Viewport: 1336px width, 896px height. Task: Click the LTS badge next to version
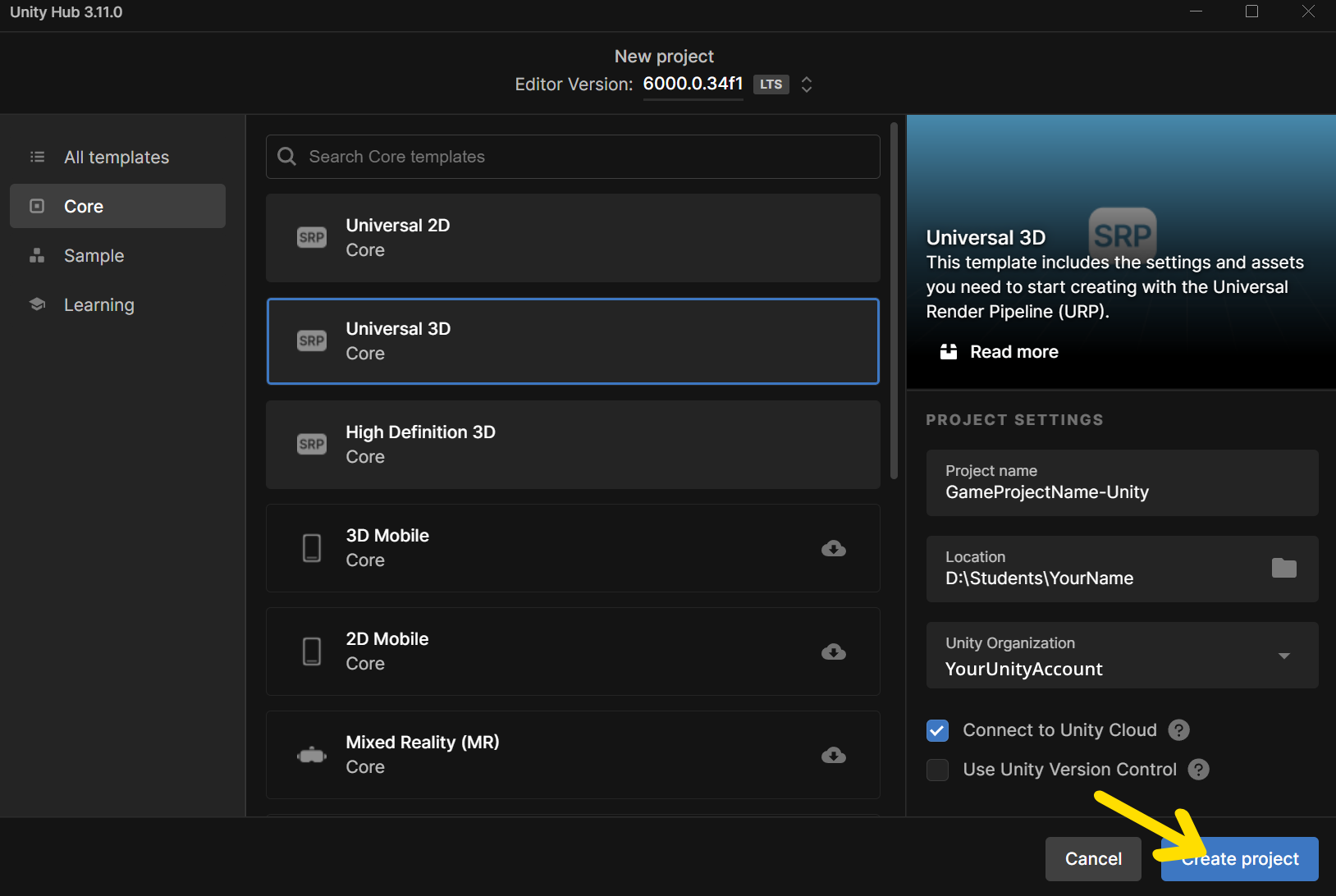pos(771,85)
